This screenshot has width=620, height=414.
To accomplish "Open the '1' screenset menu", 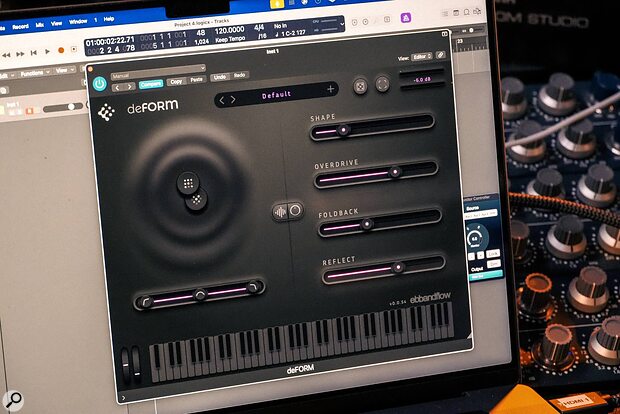I will 95,20.
